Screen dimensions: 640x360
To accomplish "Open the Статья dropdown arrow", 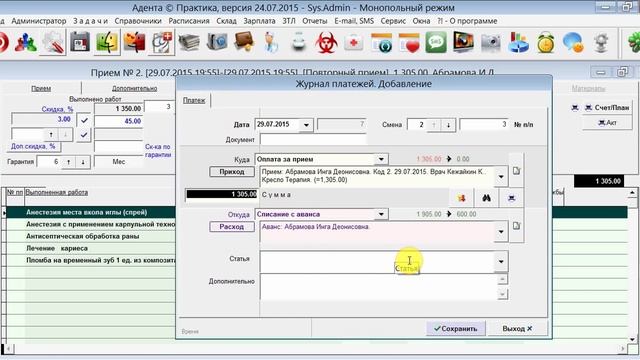I will point(501,262).
